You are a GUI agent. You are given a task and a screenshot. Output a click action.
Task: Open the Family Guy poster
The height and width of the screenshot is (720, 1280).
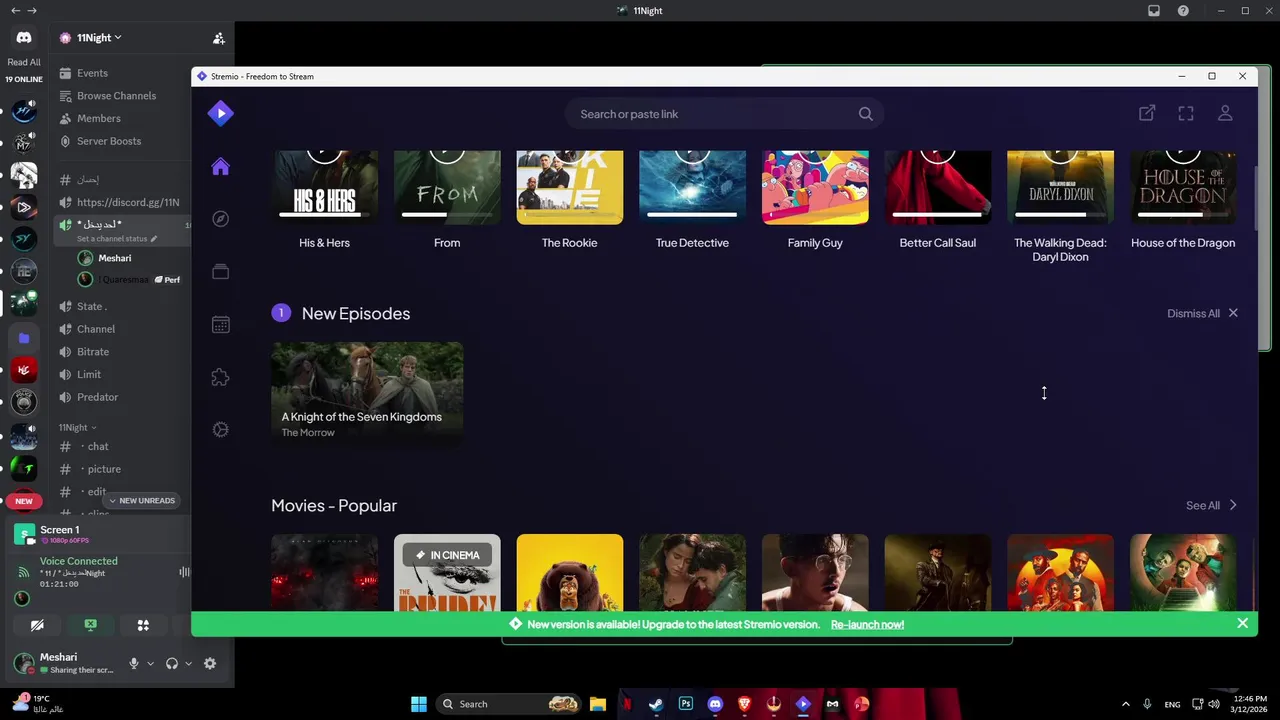pyautogui.click(x=815, y=187)
